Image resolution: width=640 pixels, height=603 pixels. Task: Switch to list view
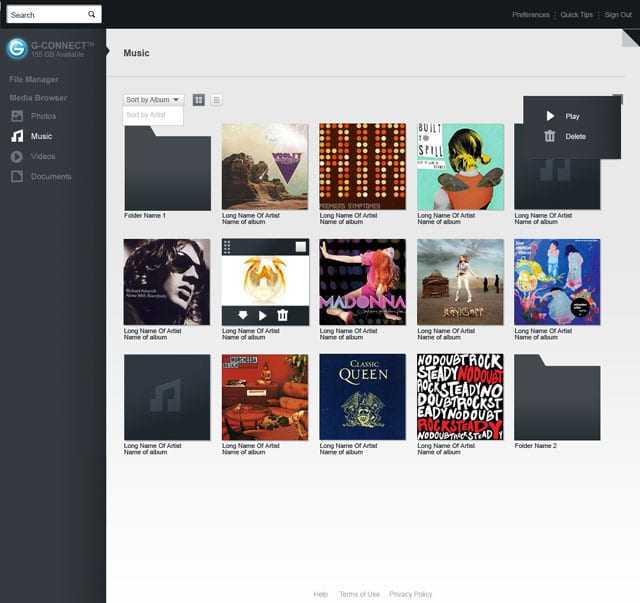point(216,100)
